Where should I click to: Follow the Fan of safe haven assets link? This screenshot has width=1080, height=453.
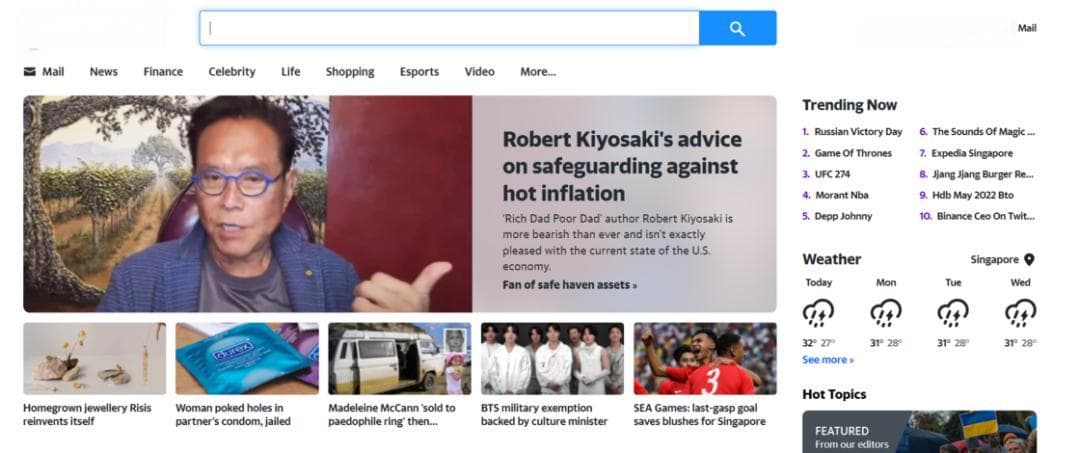coord(570,284)
